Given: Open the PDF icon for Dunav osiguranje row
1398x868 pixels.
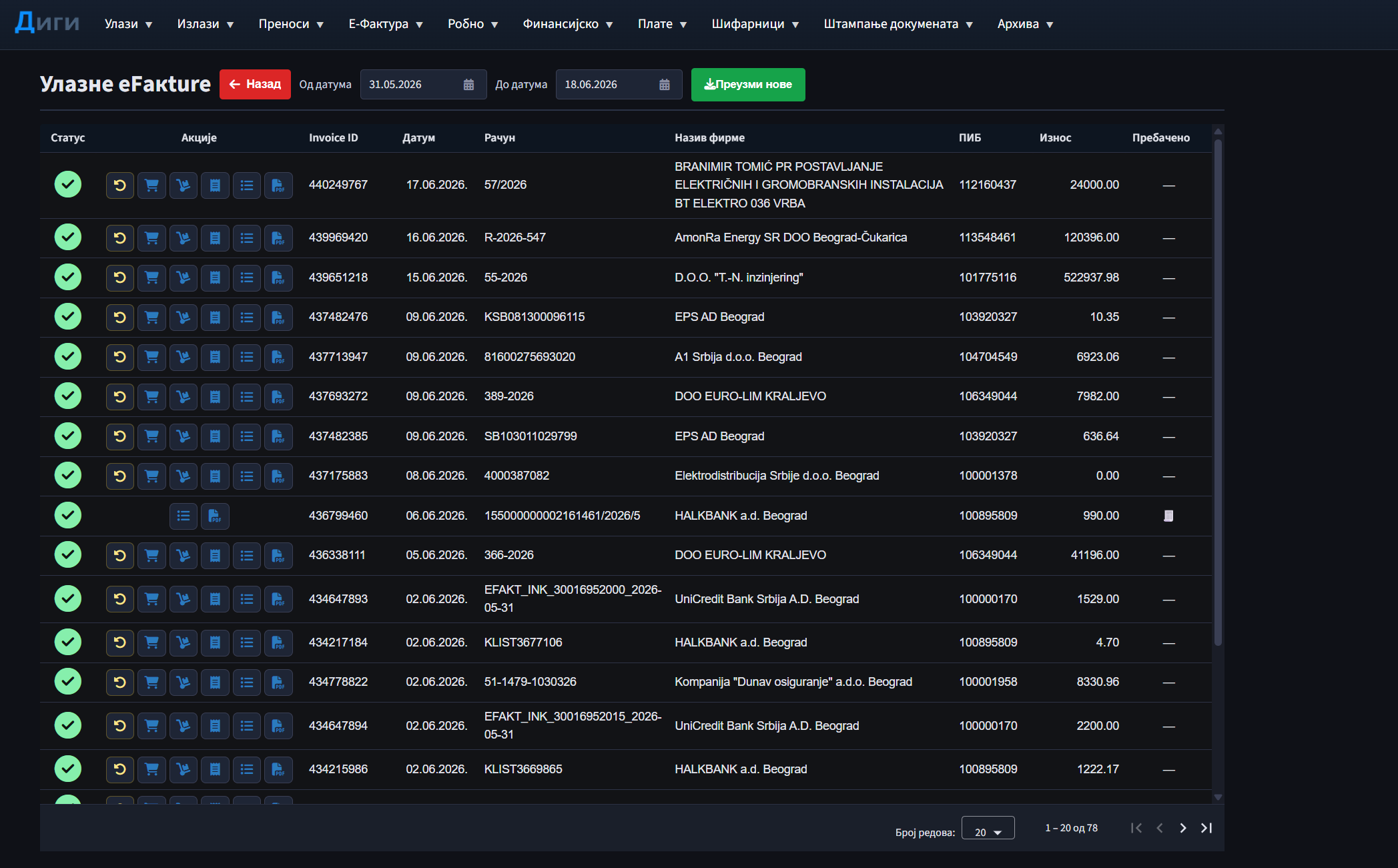Looking at the screenshot, I should 278,683.
